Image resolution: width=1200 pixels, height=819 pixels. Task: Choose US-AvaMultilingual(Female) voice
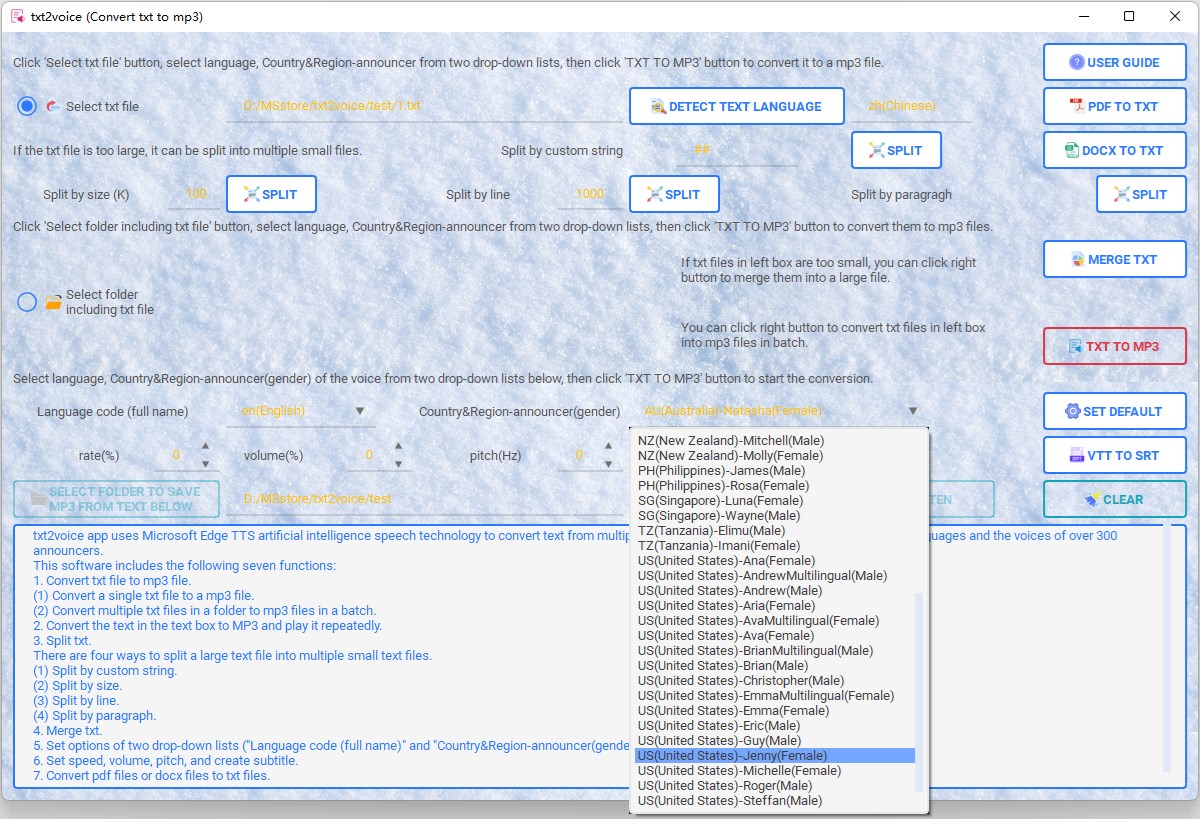pyautogui.click(x=775, y=620)
